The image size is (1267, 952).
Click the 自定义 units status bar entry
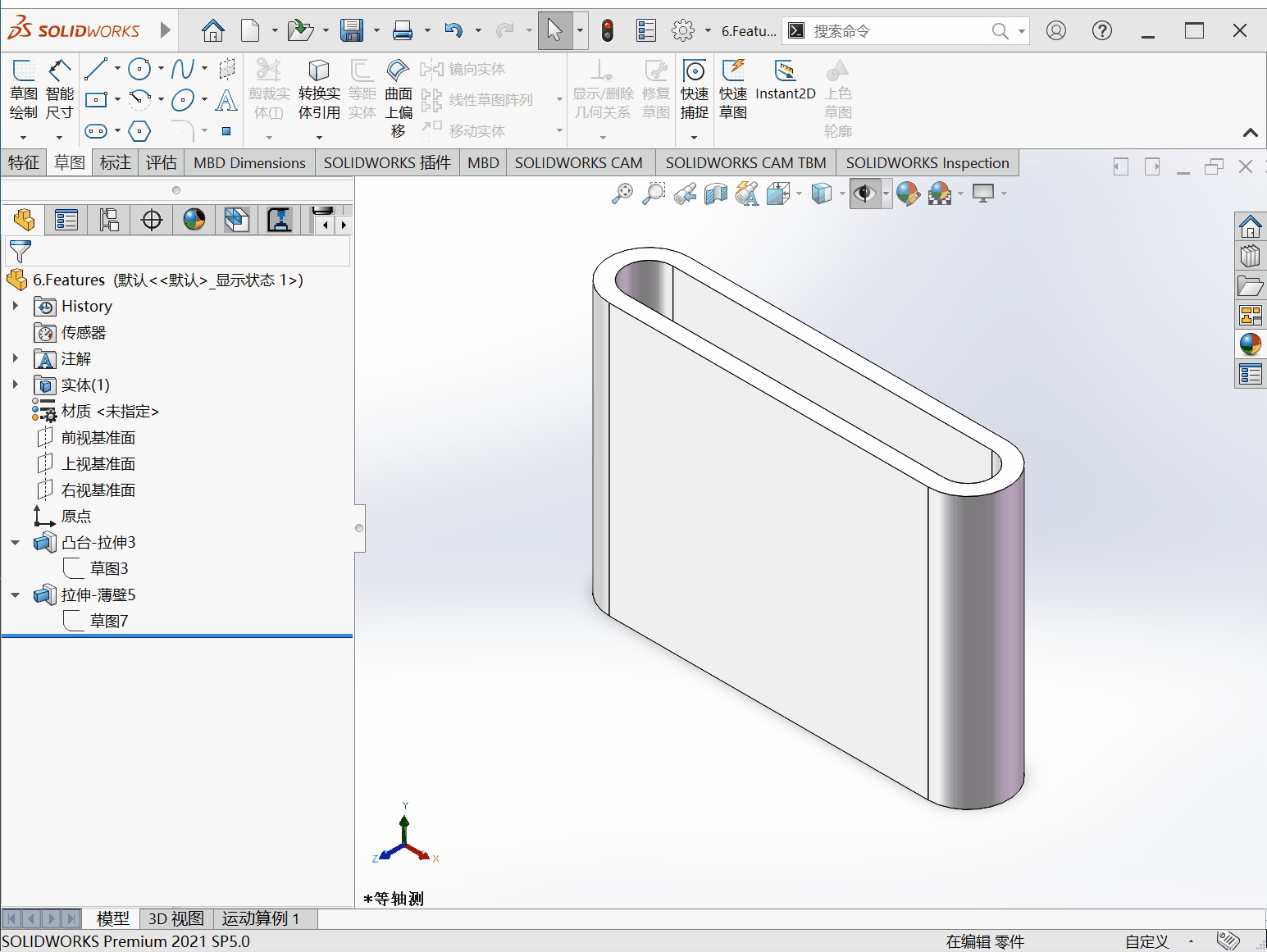point(1146,941)
